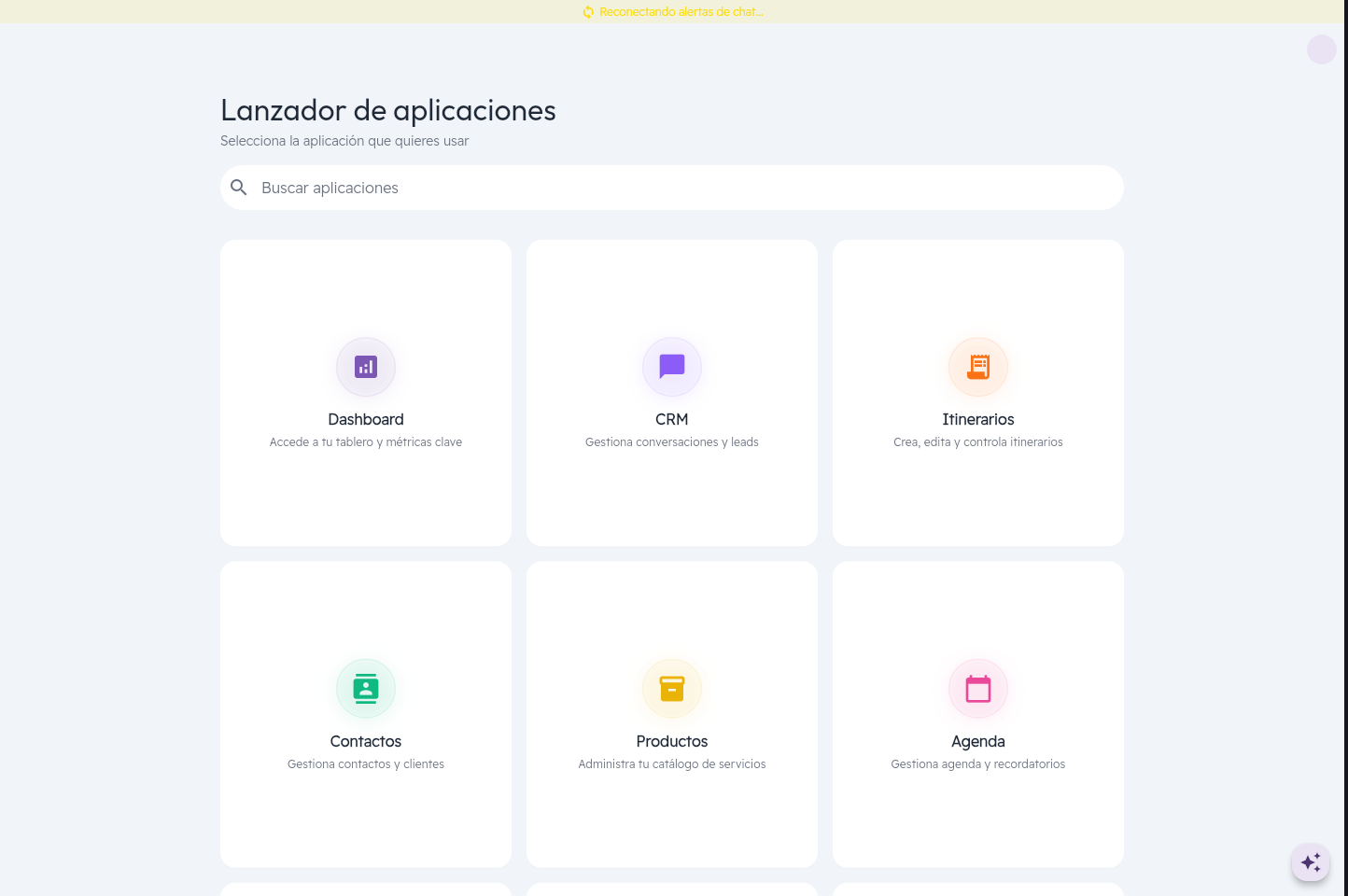
Task: Open the green Contactos address book icon
Action: point(366,689)
